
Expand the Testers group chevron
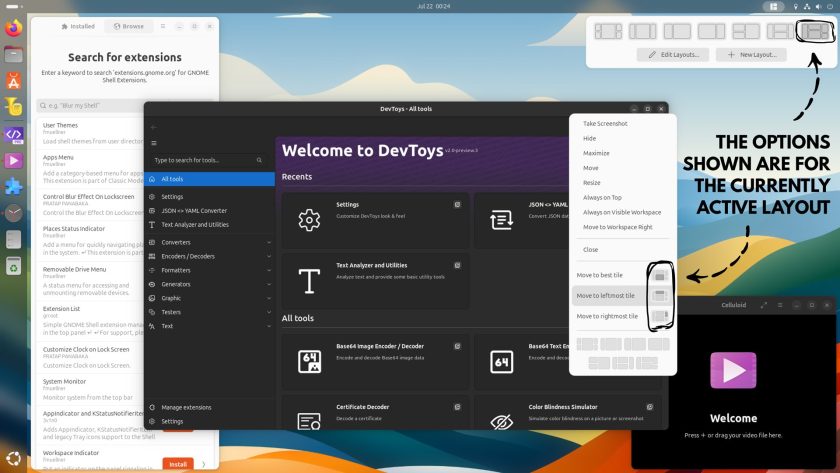pyautogui.click(x=269, y=312)
